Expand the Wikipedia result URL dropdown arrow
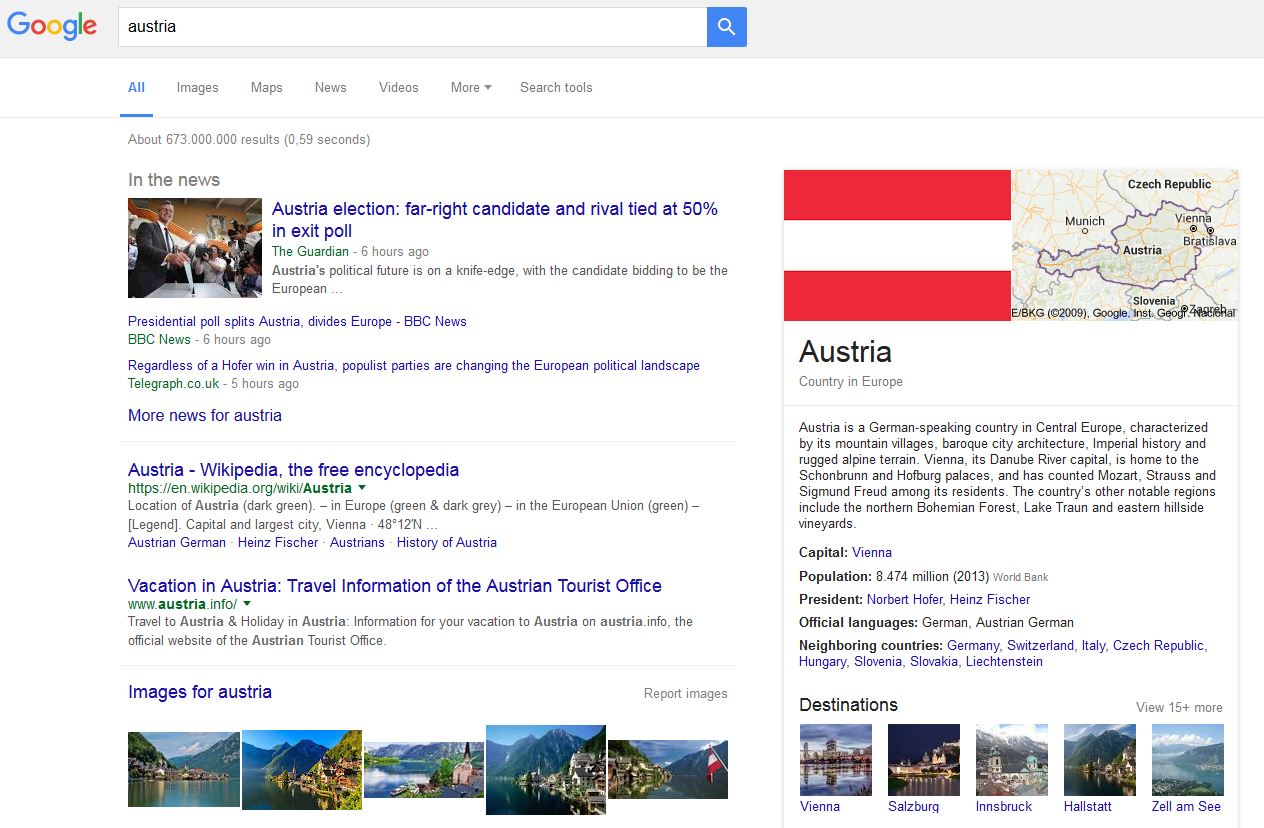The height and width of the screenshot is (828, 1264). 362,488
